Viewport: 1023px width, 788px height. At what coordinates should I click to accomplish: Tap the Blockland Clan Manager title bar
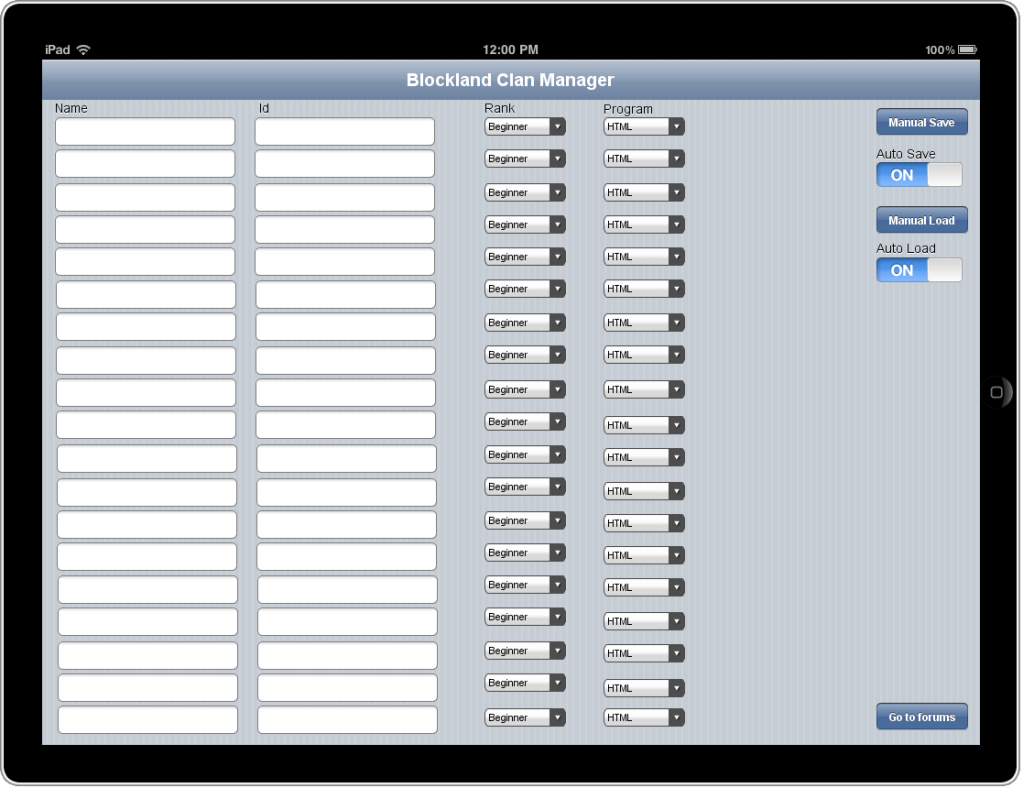click(x=510, y=80)
